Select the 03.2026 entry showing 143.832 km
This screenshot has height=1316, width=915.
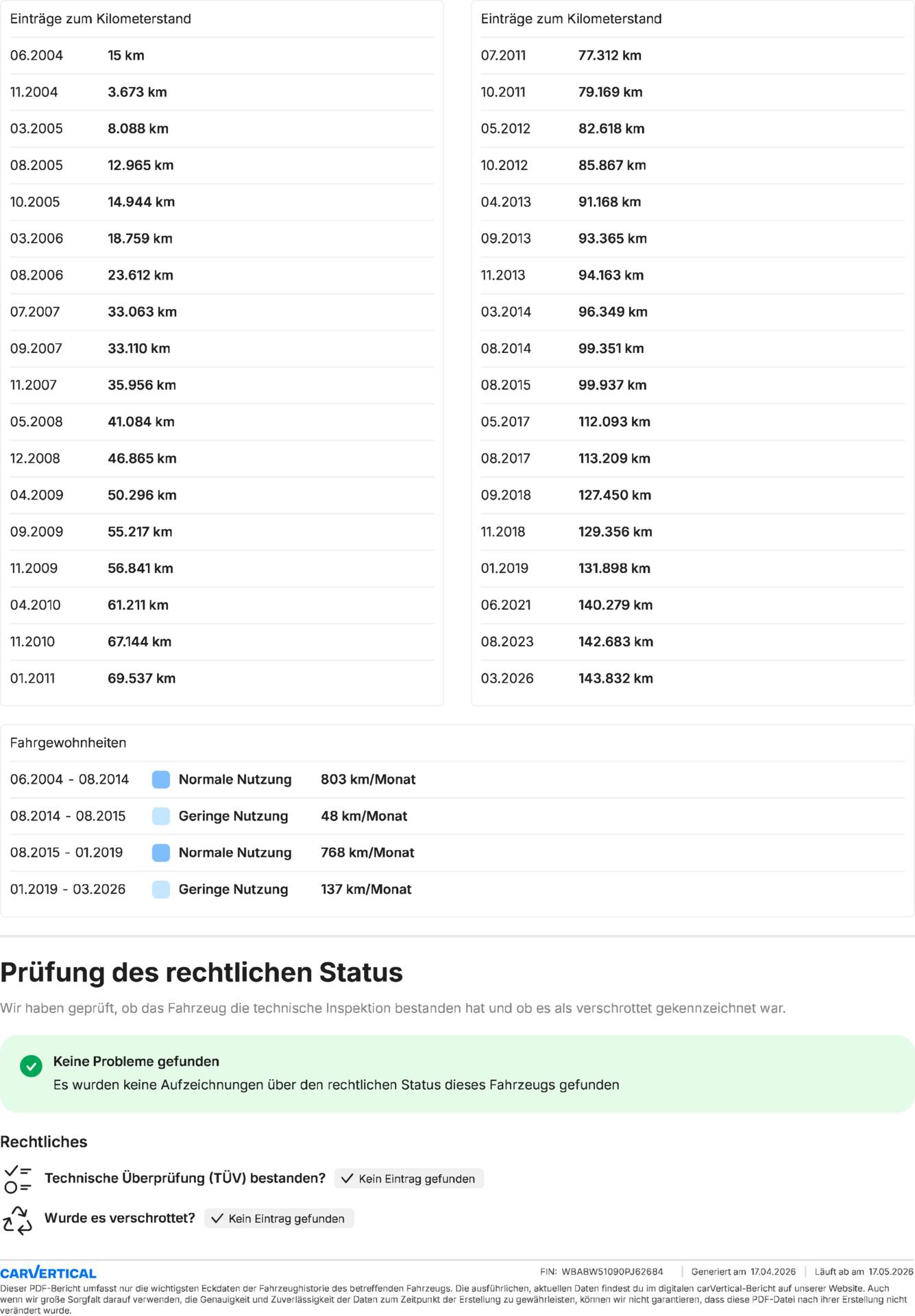615,679
